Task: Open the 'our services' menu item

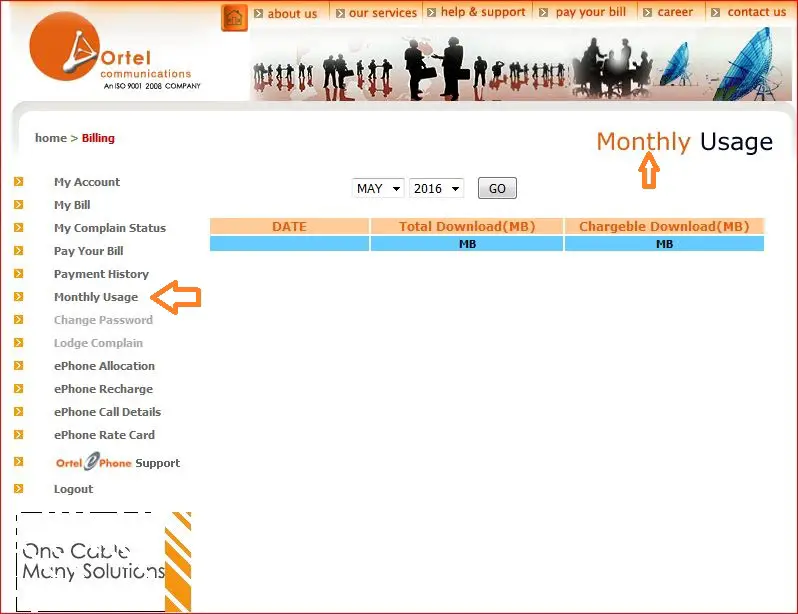Action: [x=382, y=13]
